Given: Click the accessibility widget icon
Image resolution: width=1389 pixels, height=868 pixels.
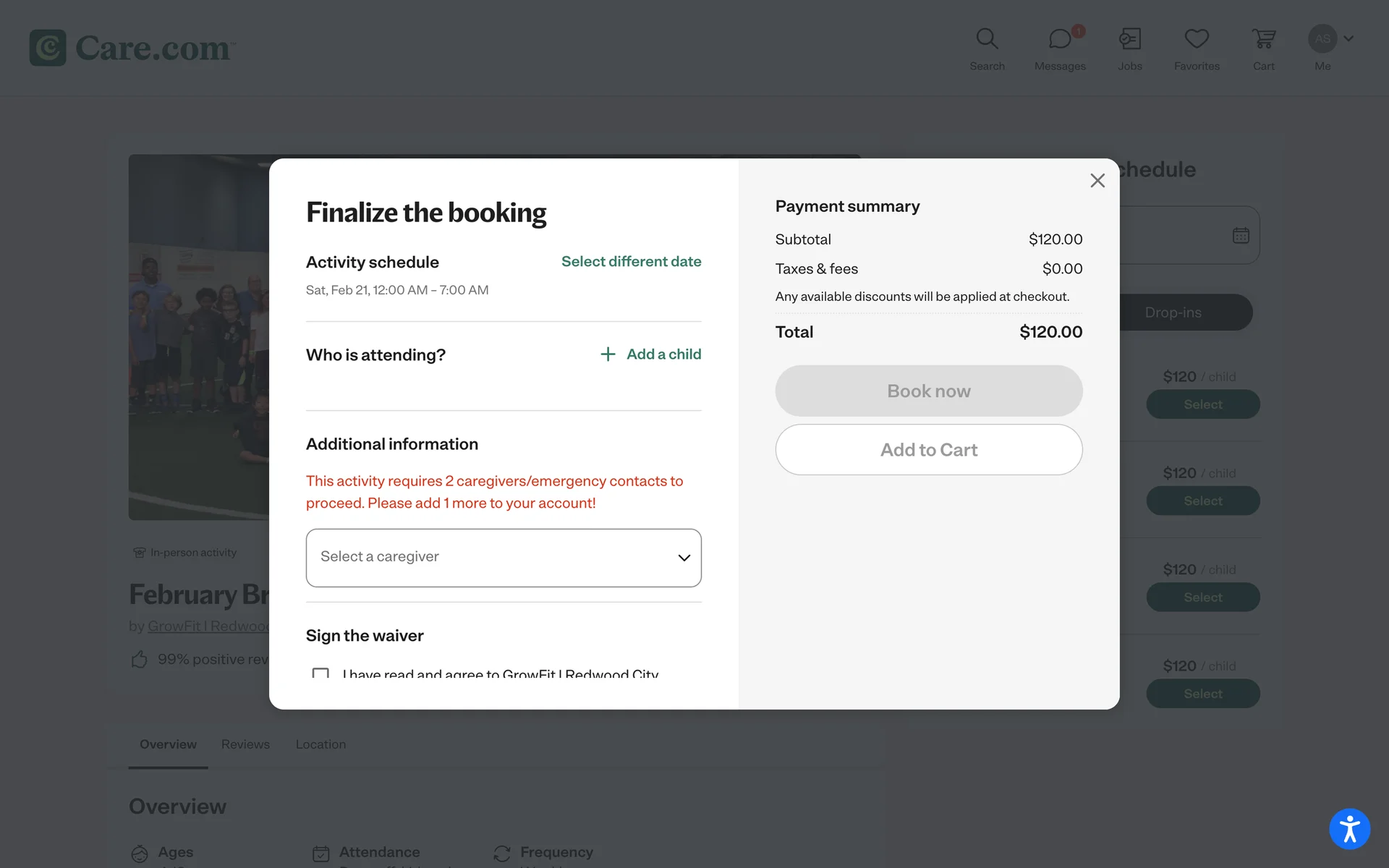Looking at the screenshot, I should tap(1349, 829).
